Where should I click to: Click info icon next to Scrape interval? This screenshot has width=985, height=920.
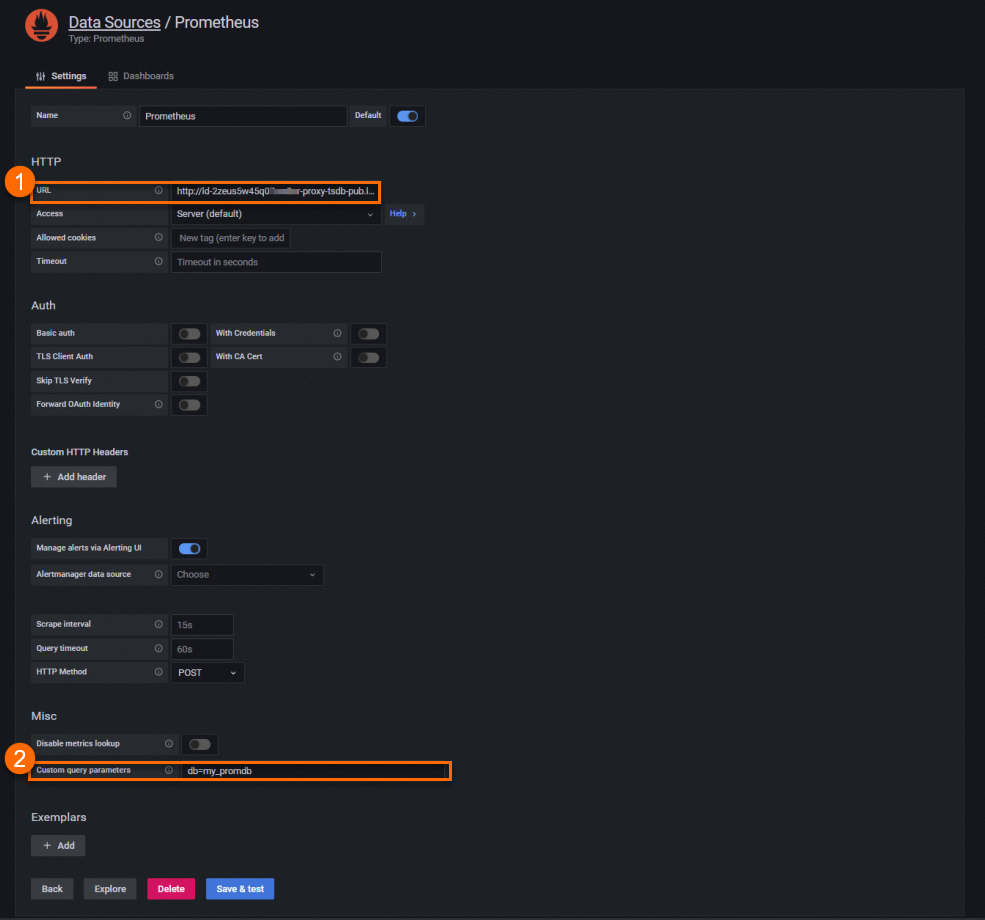point(158,624)
